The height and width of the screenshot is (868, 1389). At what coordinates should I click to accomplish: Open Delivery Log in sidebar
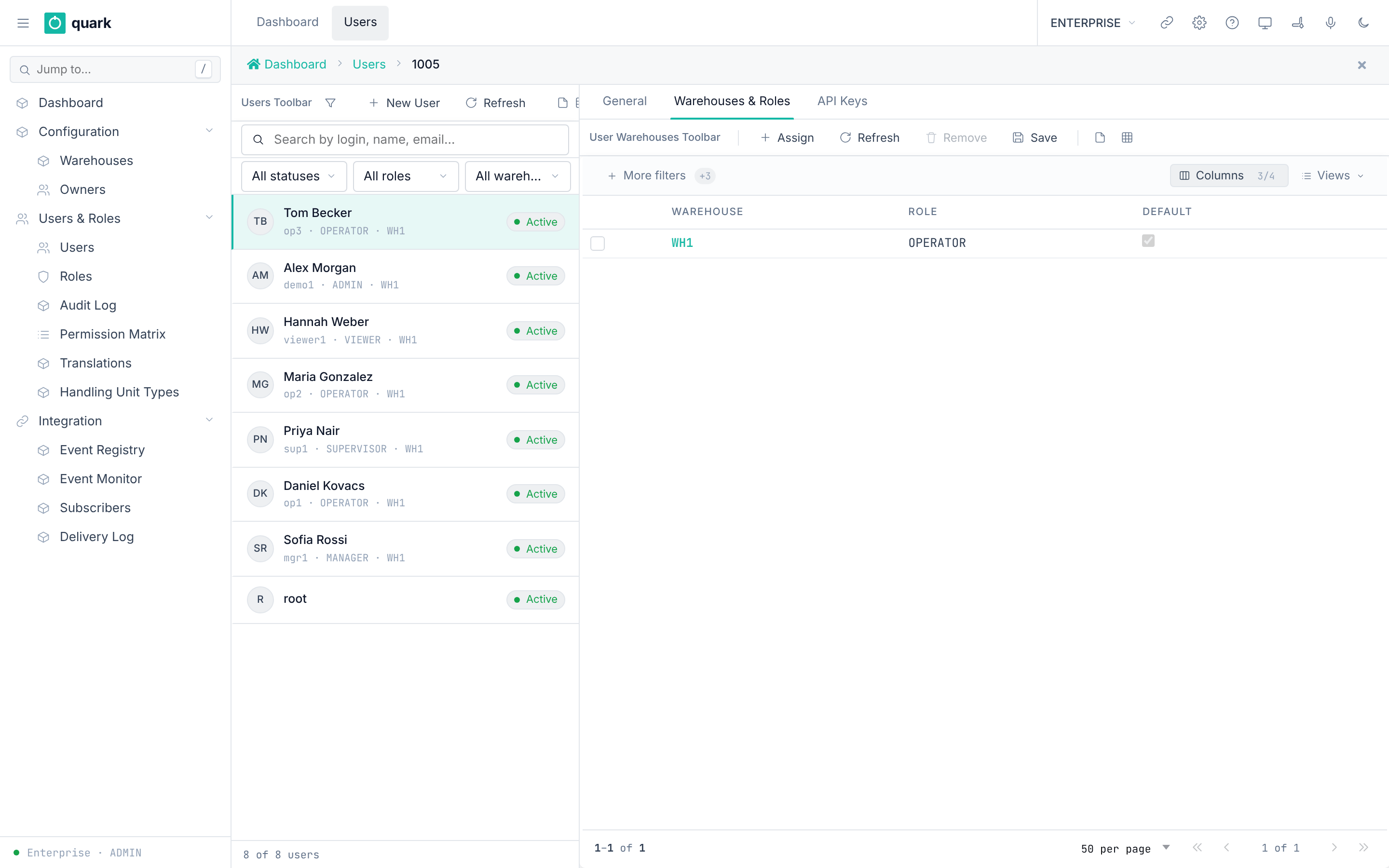tap(96, 537)
